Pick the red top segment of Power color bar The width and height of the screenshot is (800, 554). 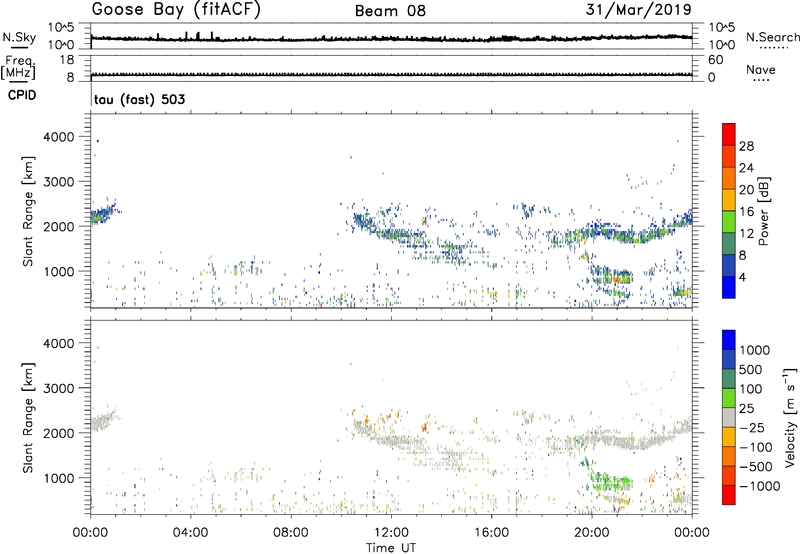[x=729, y=134]
